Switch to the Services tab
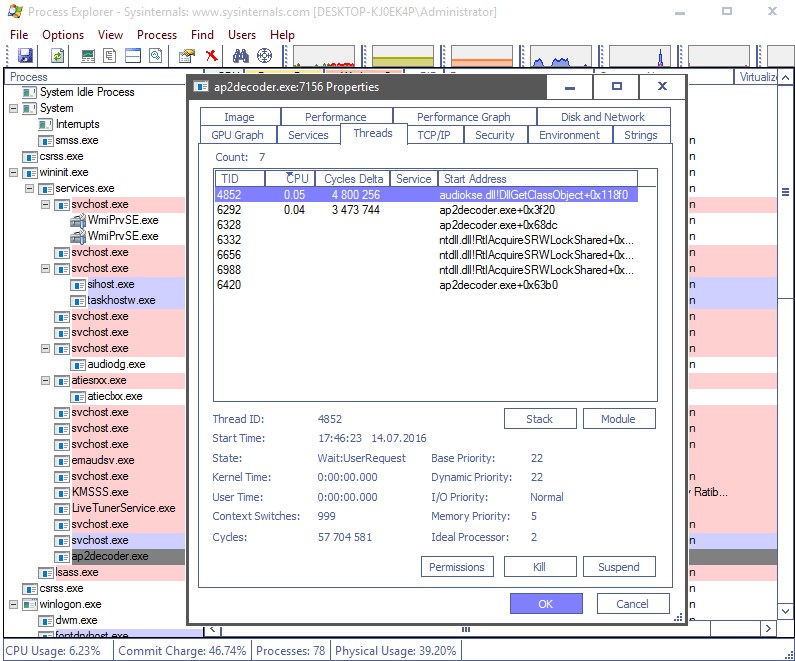 click(x=308, y=135)
